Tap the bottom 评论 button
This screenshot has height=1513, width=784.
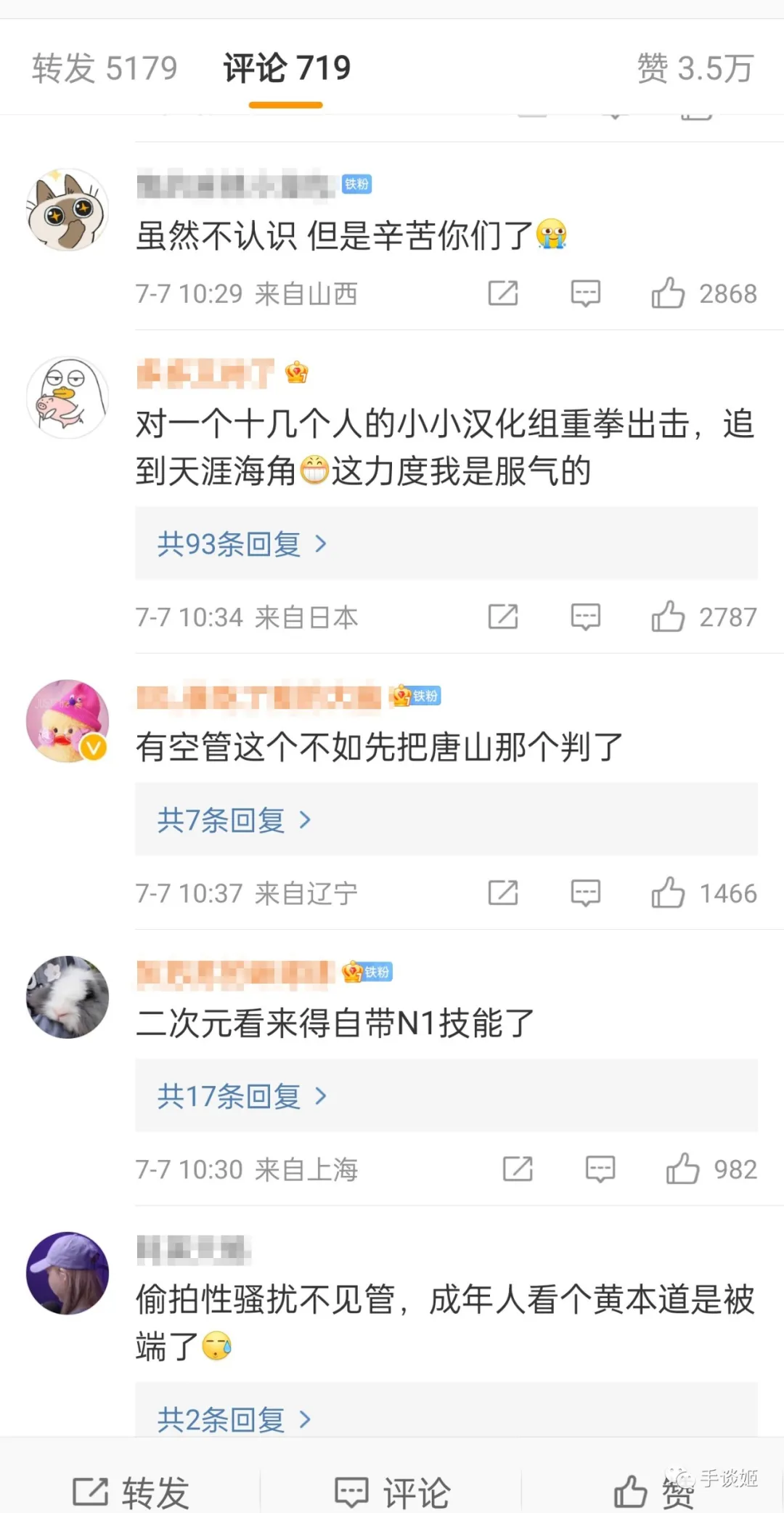click(x=392, y=1492)
